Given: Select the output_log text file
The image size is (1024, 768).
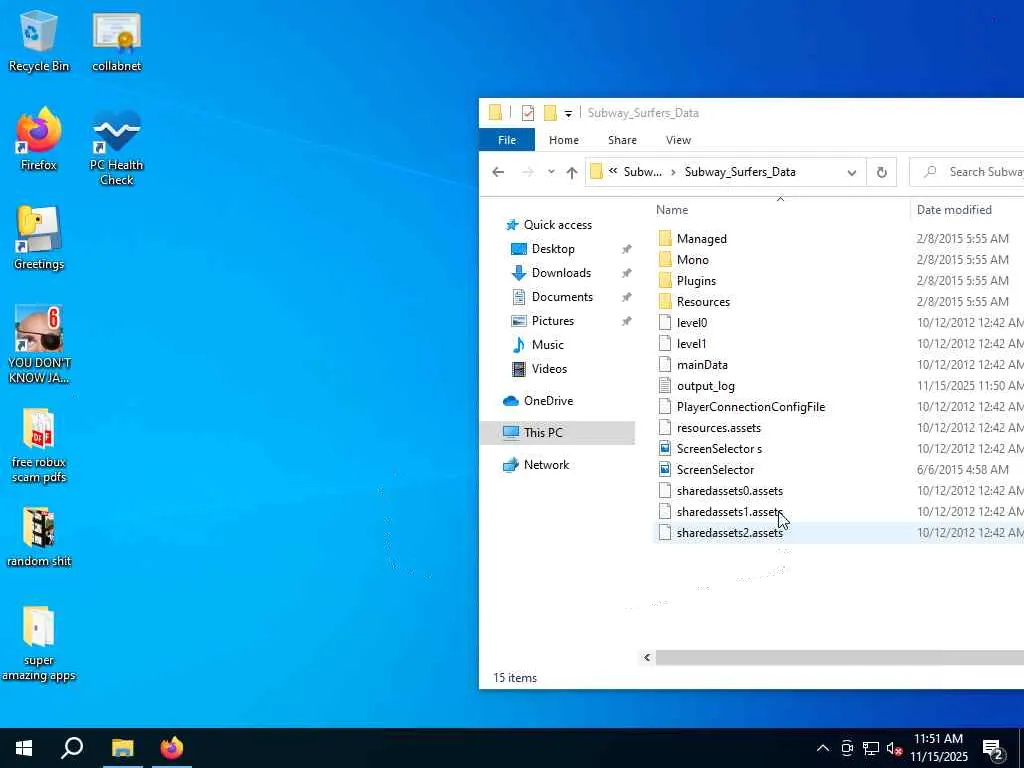Looking at the screenshot, I should 705,386.
